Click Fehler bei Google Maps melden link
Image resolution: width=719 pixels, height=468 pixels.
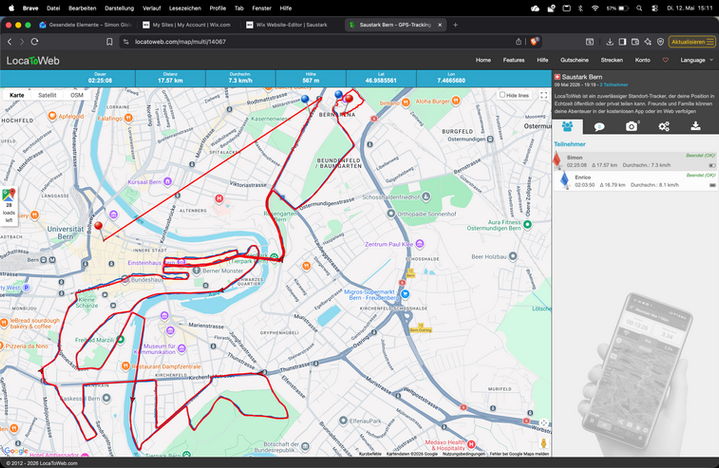click(519, 454)
